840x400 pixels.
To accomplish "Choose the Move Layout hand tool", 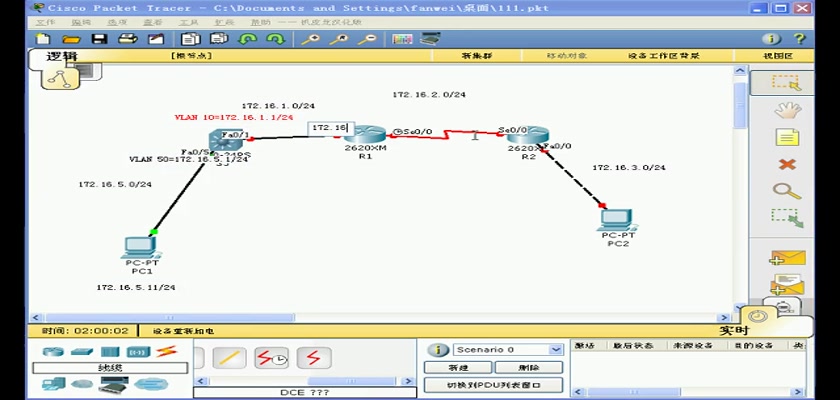I will pyautogui.click(x=787, y=110).
